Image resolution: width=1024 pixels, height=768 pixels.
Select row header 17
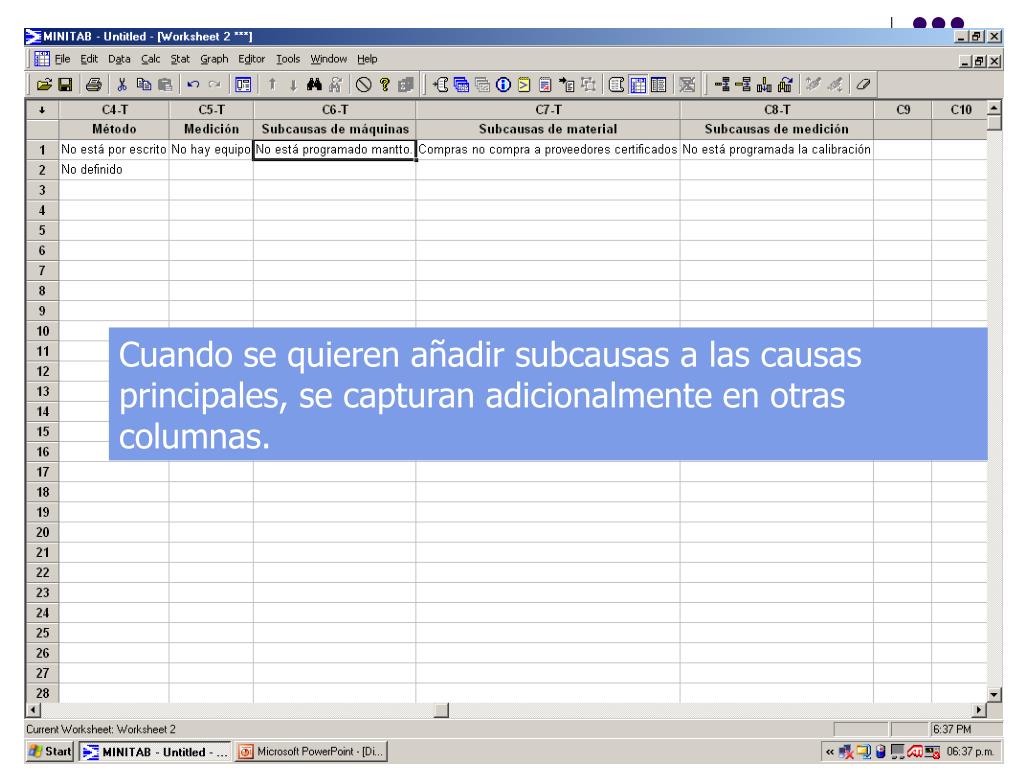coord(42,472)
